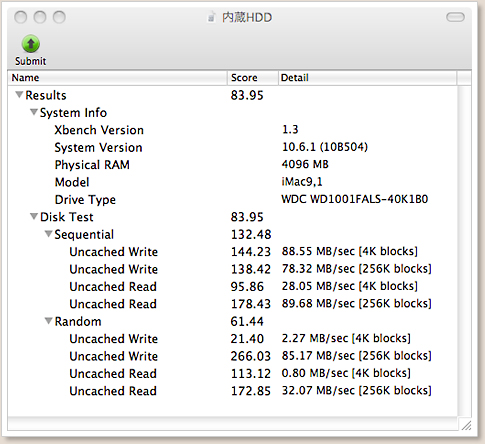This screenshot has height=444, width=485.
Task: Click the score 138.42
Action: click(251, 269)
